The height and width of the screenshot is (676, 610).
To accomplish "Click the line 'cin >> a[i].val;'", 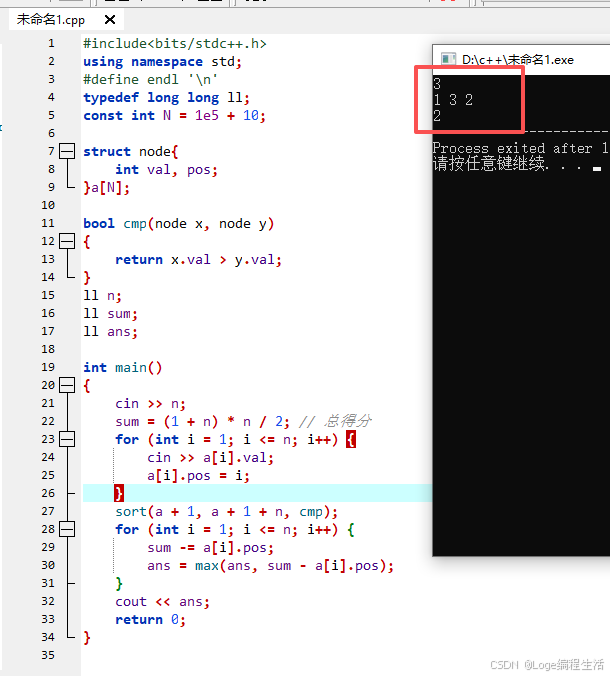I will tap(210, 457).
